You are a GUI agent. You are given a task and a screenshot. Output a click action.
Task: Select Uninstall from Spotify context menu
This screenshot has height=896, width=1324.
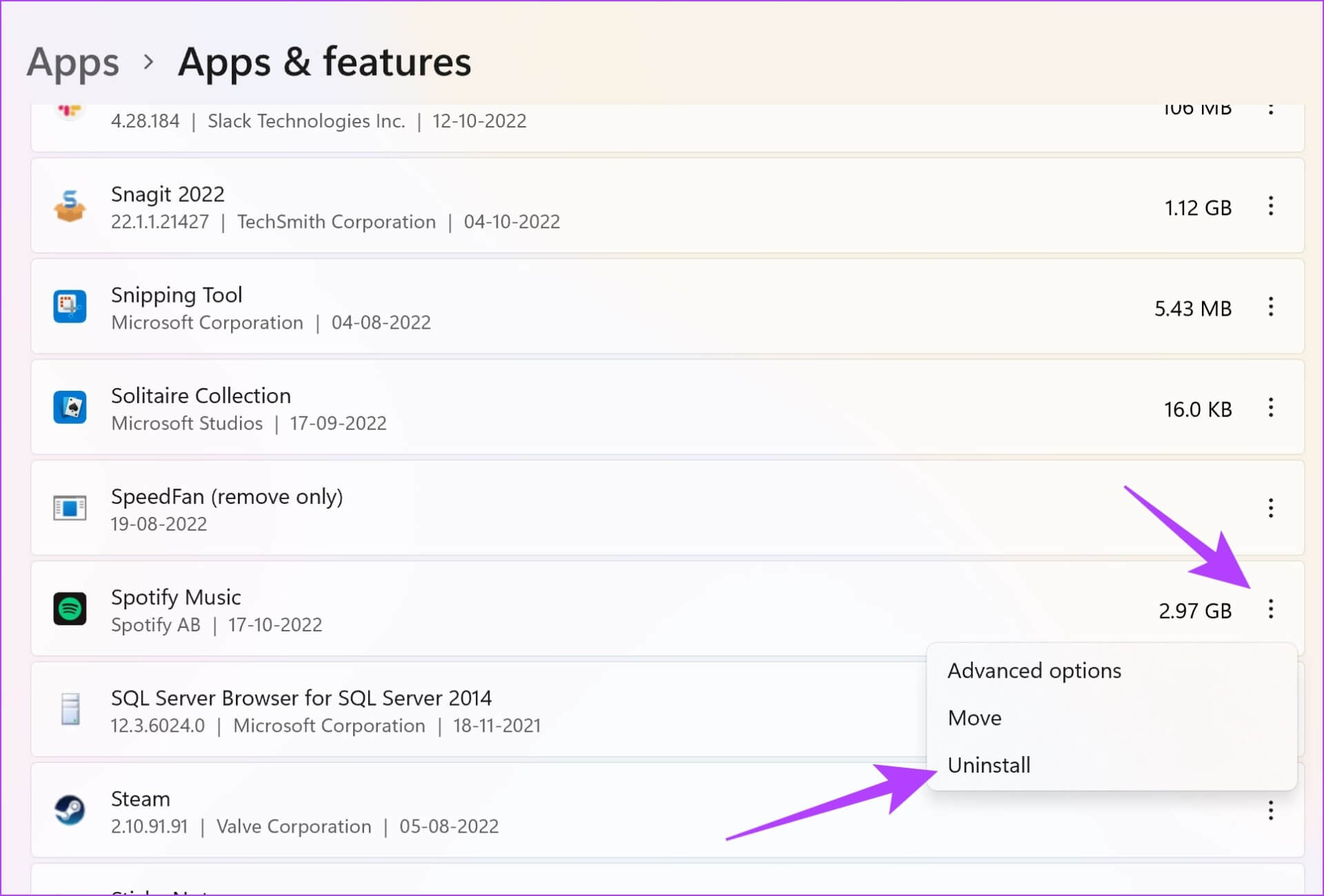pos(989,764)
